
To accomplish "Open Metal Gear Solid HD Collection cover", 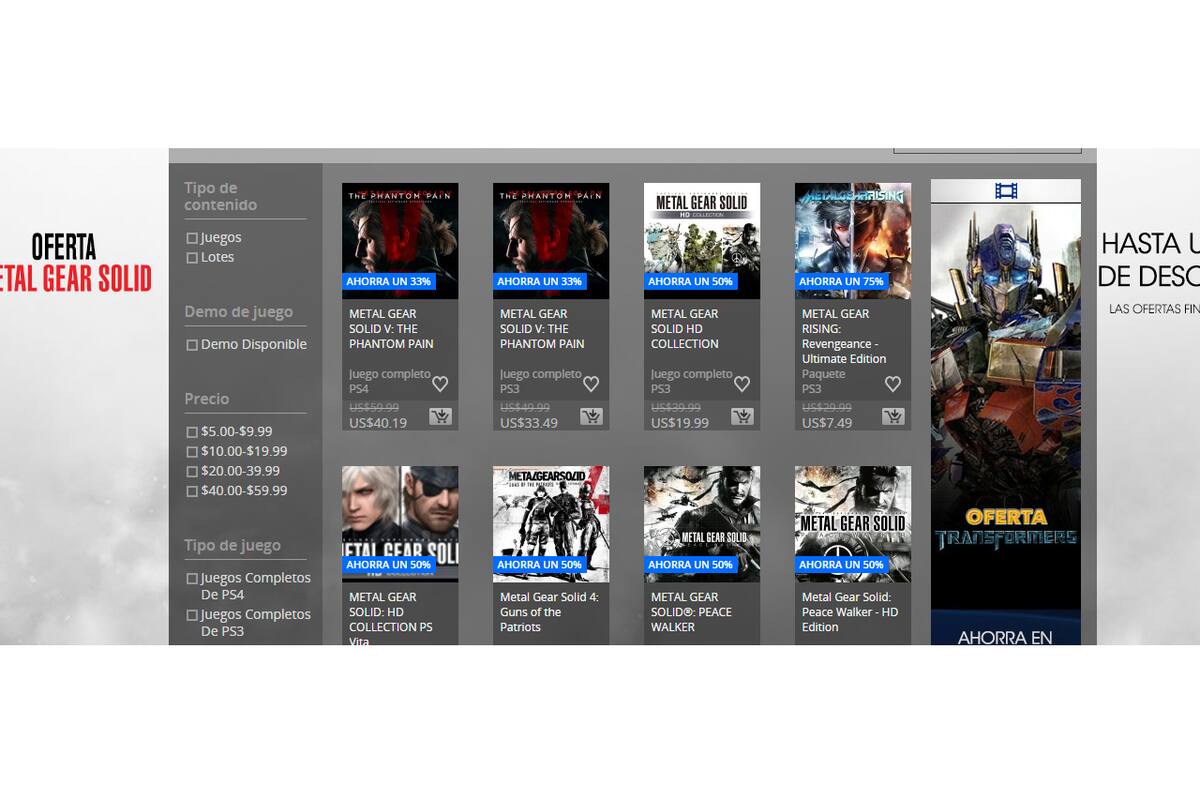I will coord(702,241).
